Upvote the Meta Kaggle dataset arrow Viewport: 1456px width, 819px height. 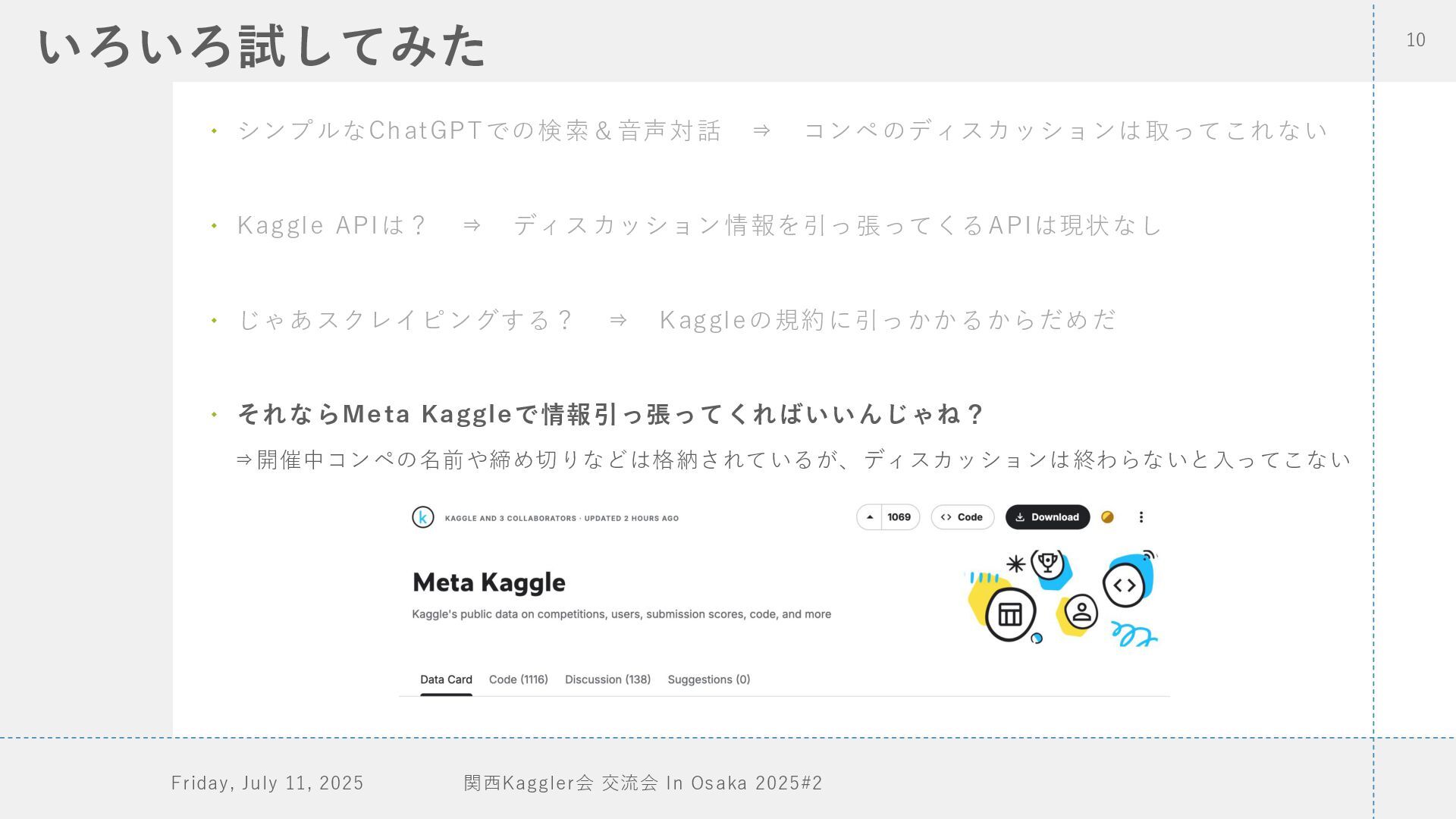tap(870, 517)
